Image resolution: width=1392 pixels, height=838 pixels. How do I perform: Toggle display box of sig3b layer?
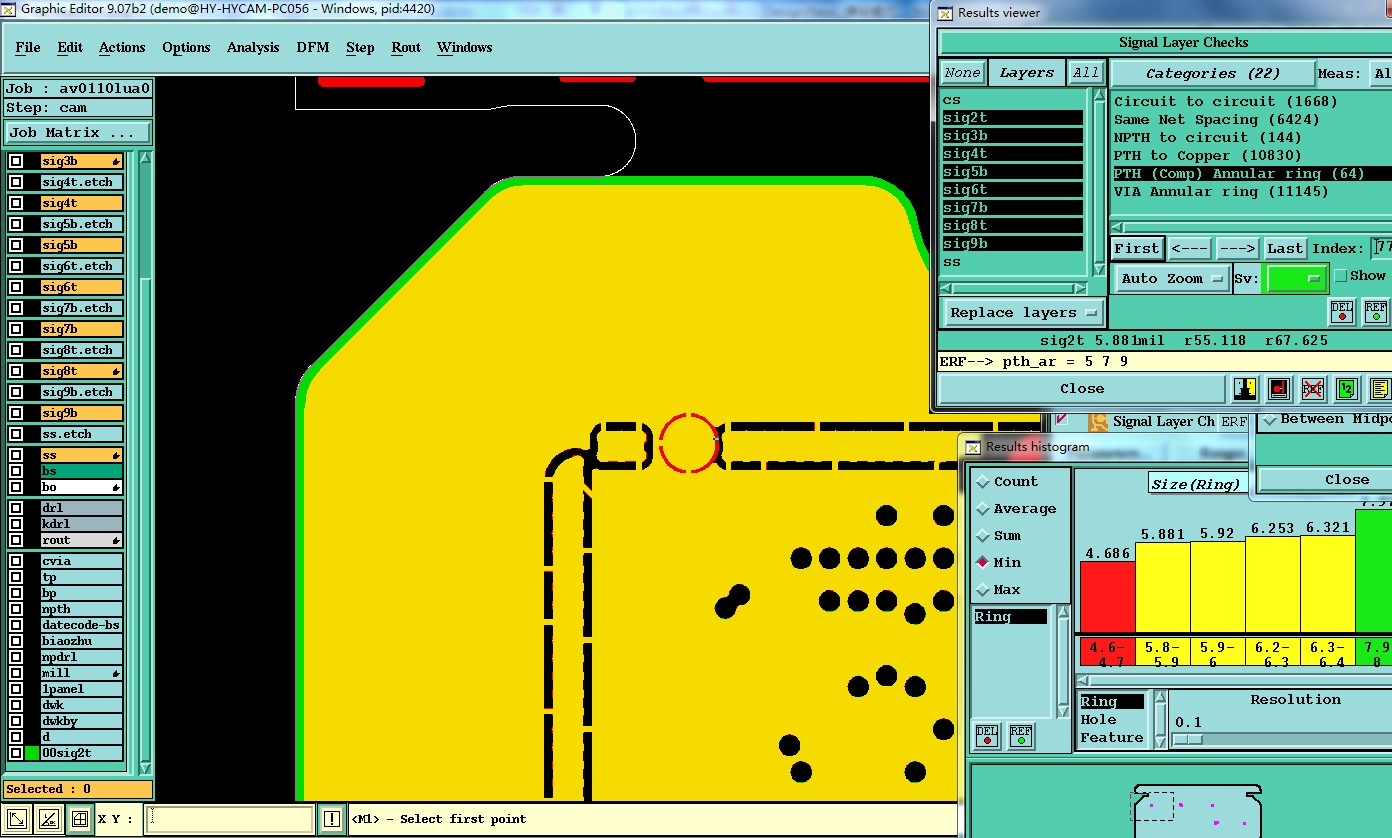pyautogui.click(x=16, y=161)
